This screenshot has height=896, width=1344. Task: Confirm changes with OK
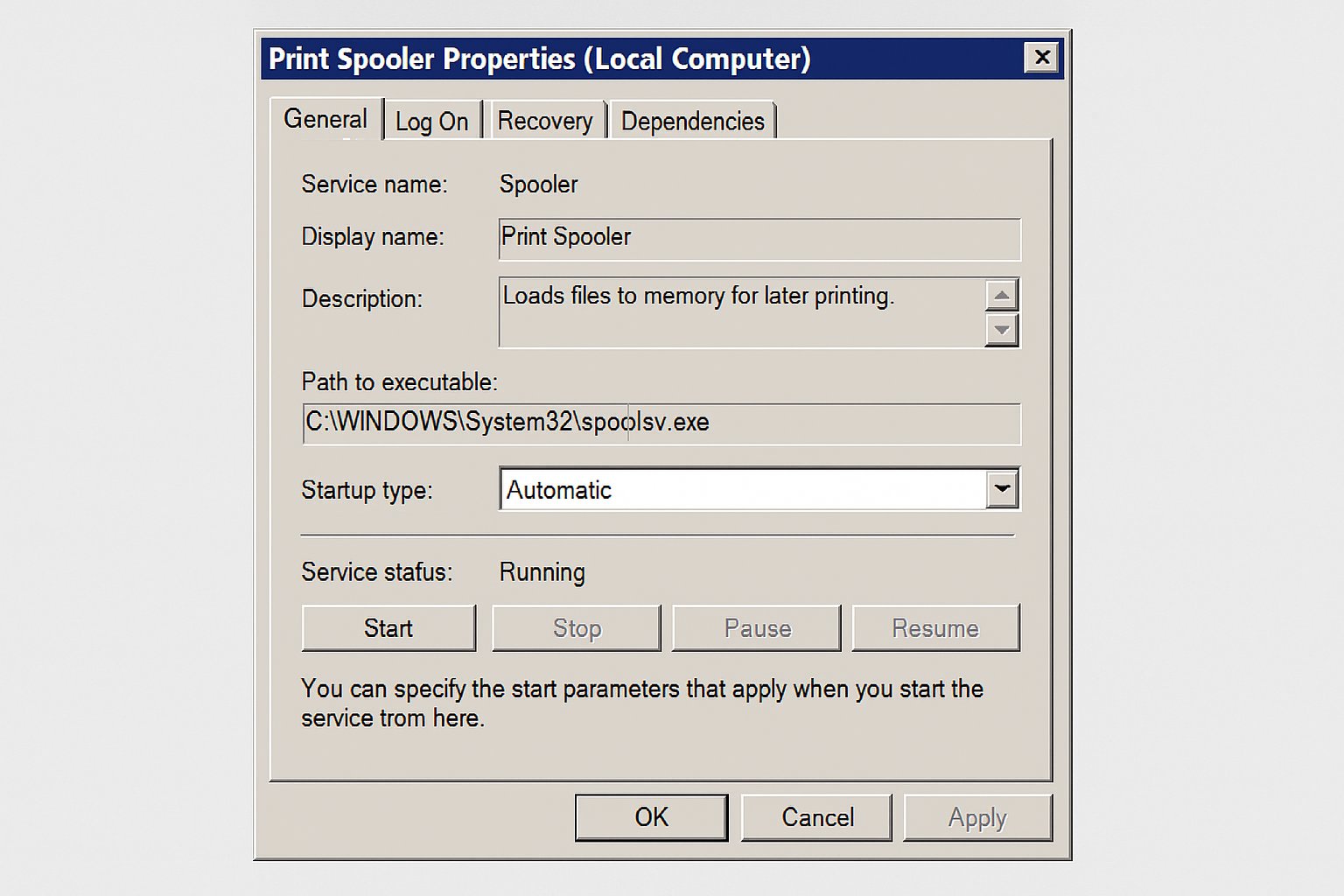click(651, 816)
